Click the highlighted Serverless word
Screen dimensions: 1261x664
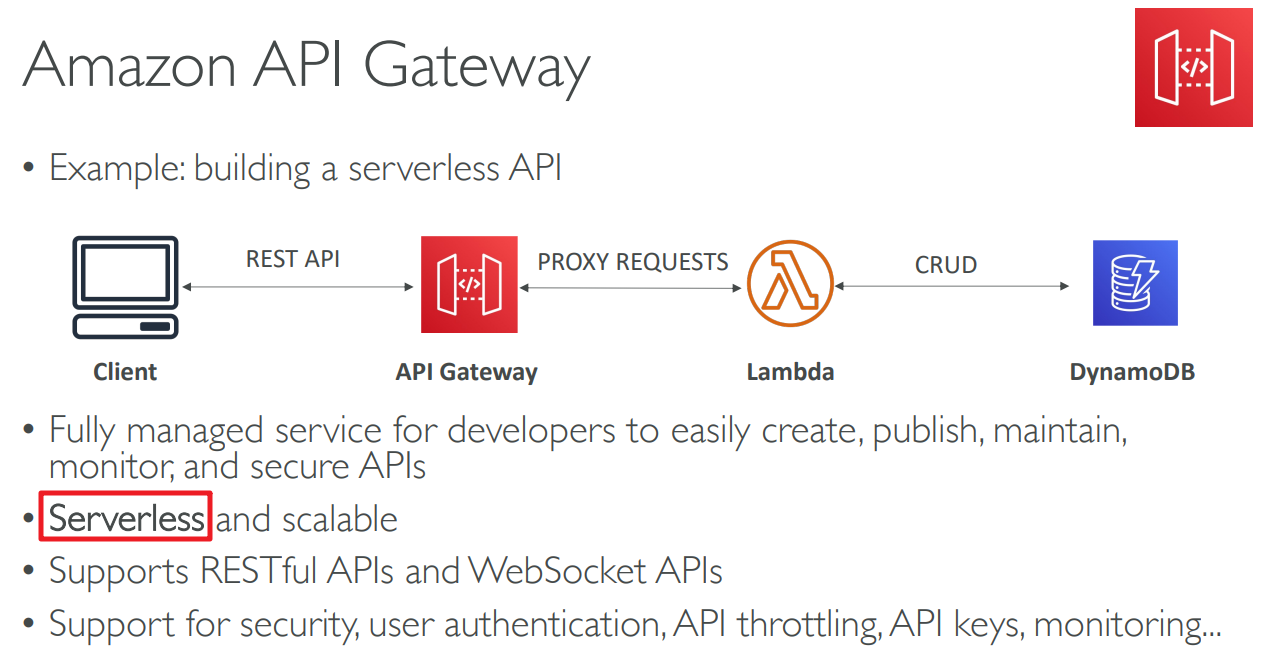point(126,518)
